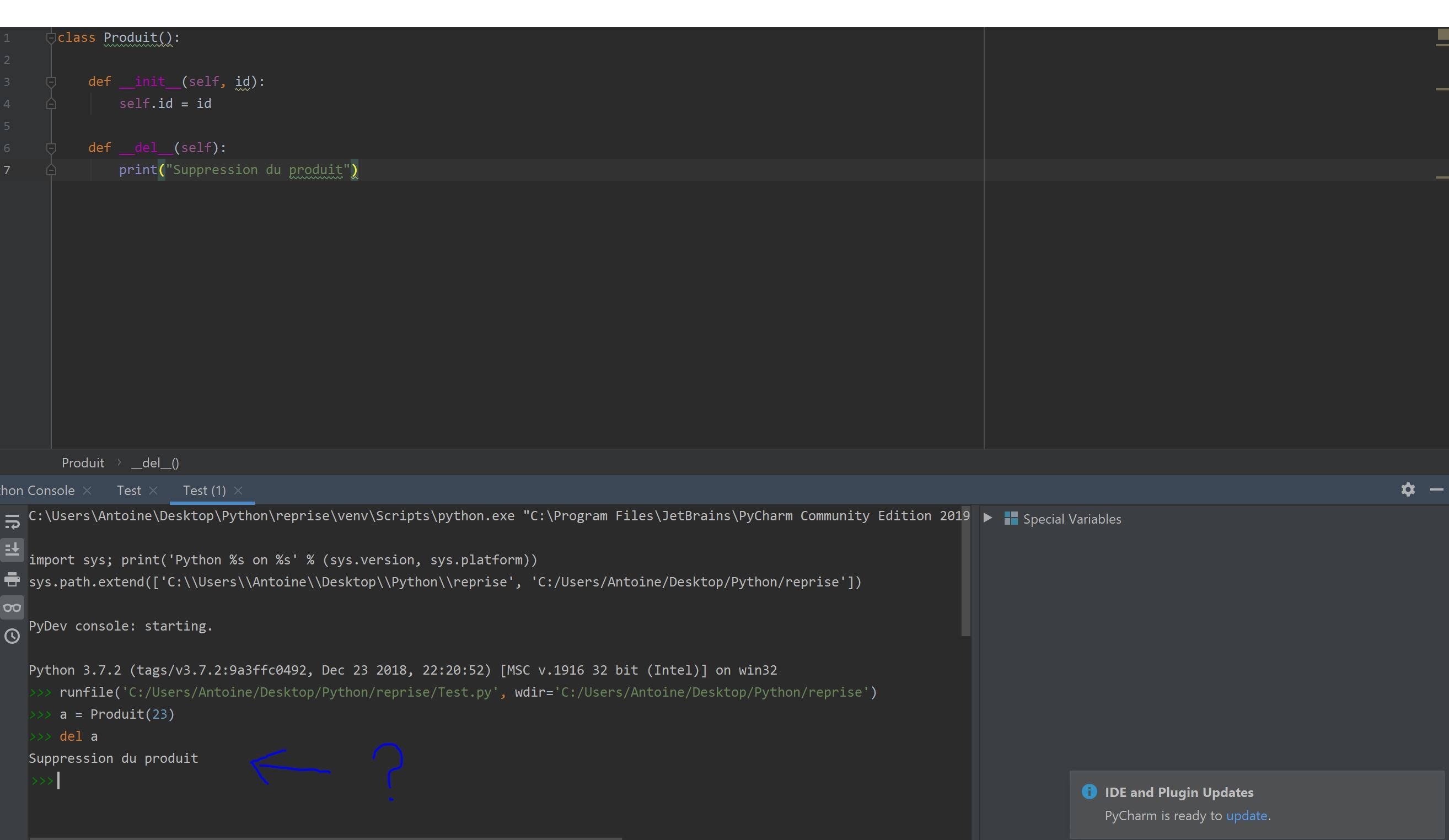This screenshot has height=840, width=1449.
Task: Click the 'a = Produit(23)' console line
Action: coord(117,715)
